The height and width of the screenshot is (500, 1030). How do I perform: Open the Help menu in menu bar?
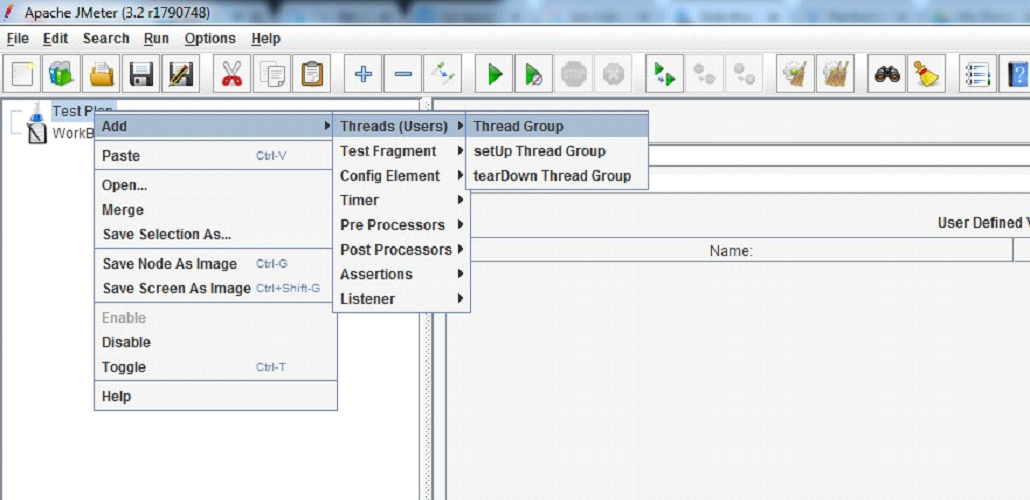click(x=266, y=39)
